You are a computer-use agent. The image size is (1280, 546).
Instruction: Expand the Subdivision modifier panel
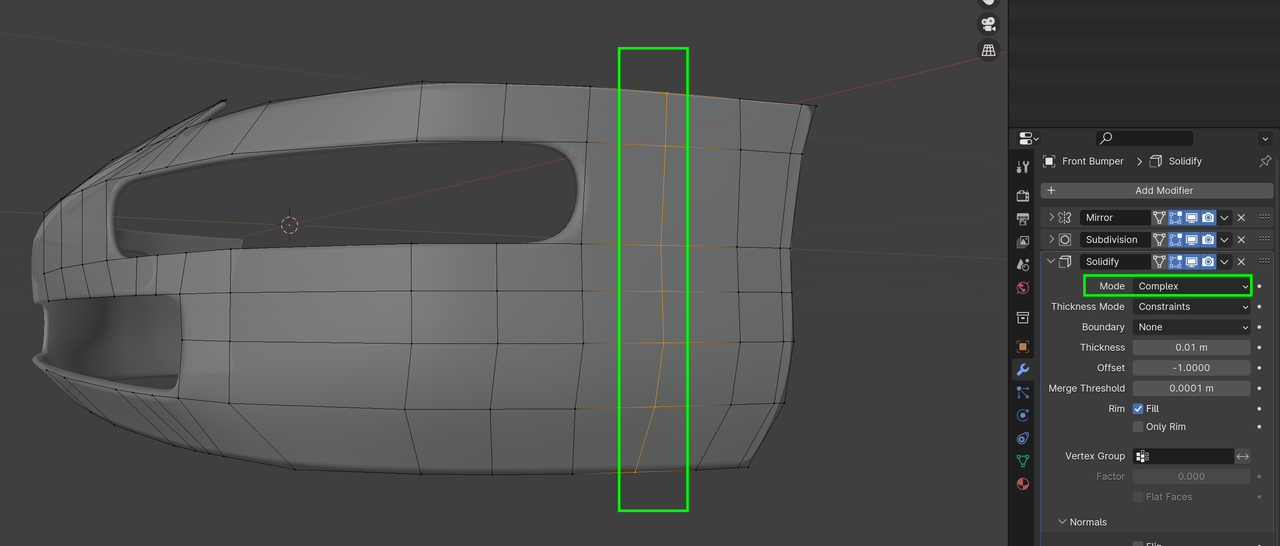tap(1051, 240)
